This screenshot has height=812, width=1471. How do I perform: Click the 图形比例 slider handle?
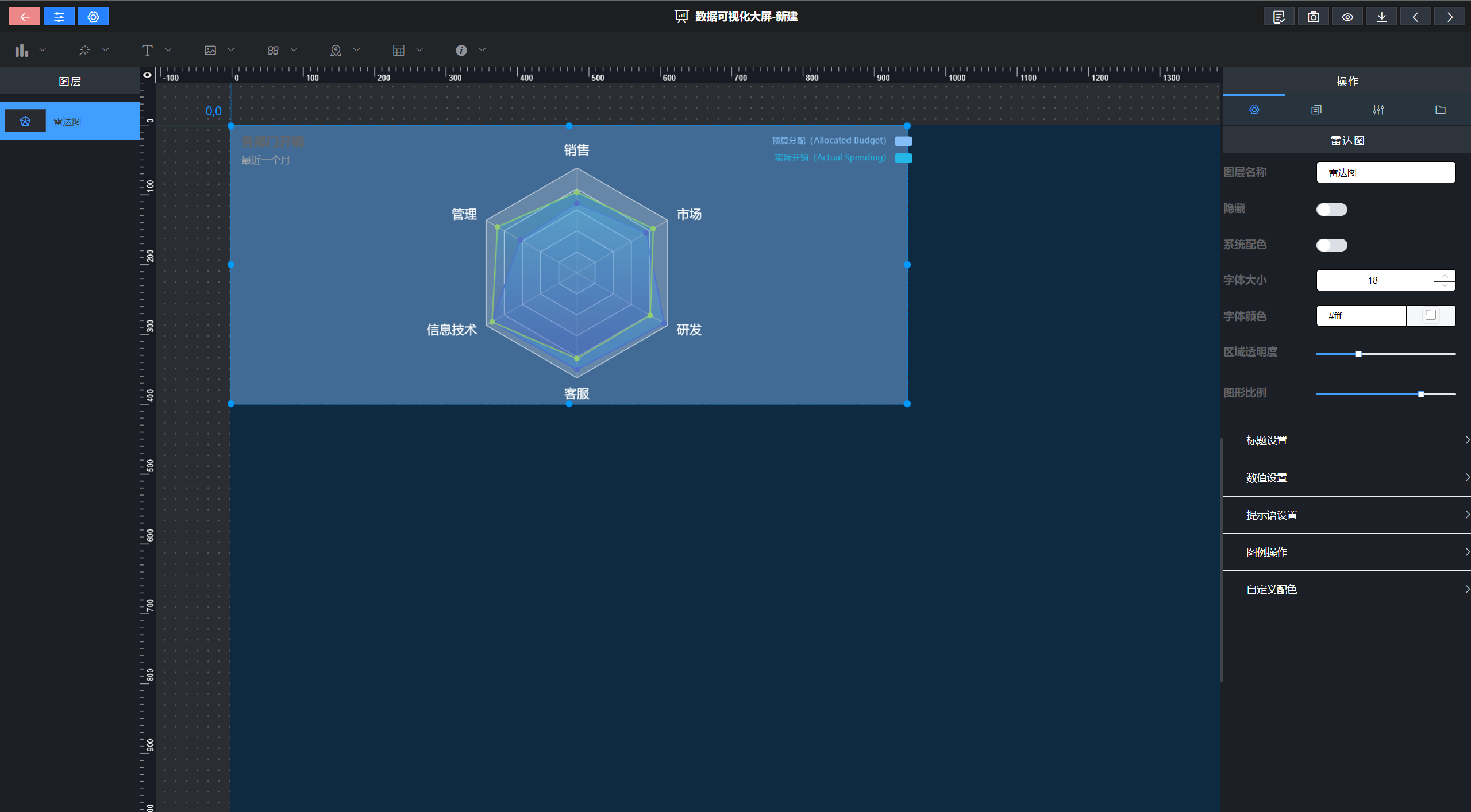[1421, 394]
